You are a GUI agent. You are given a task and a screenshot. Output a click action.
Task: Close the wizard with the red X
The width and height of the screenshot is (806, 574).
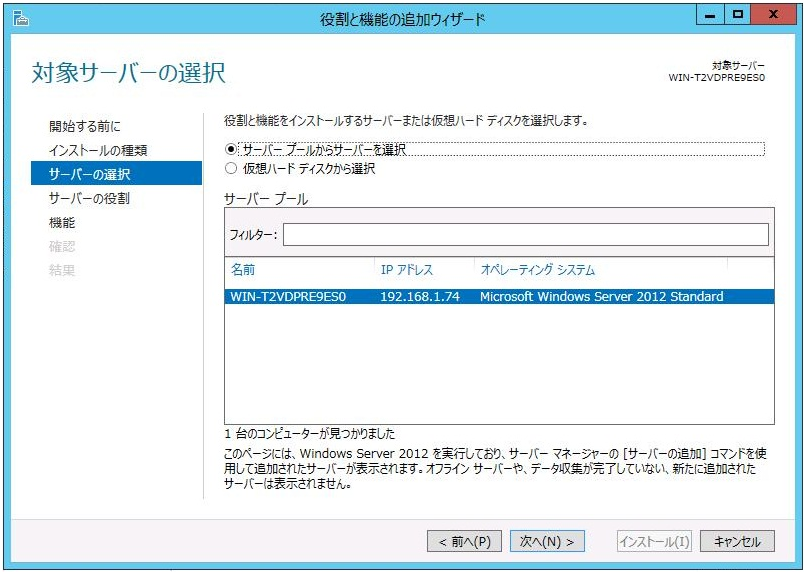tap(776, 15)
